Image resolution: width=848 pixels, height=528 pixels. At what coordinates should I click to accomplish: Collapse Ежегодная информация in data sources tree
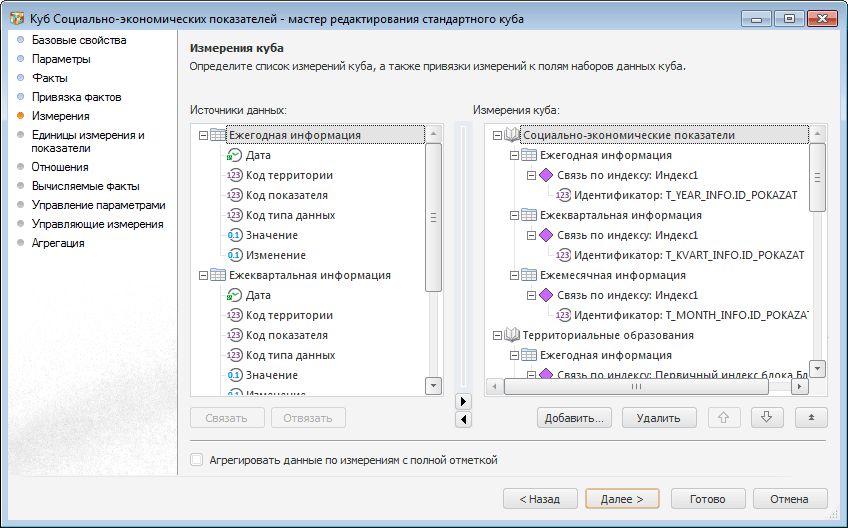tap(204, 135)
